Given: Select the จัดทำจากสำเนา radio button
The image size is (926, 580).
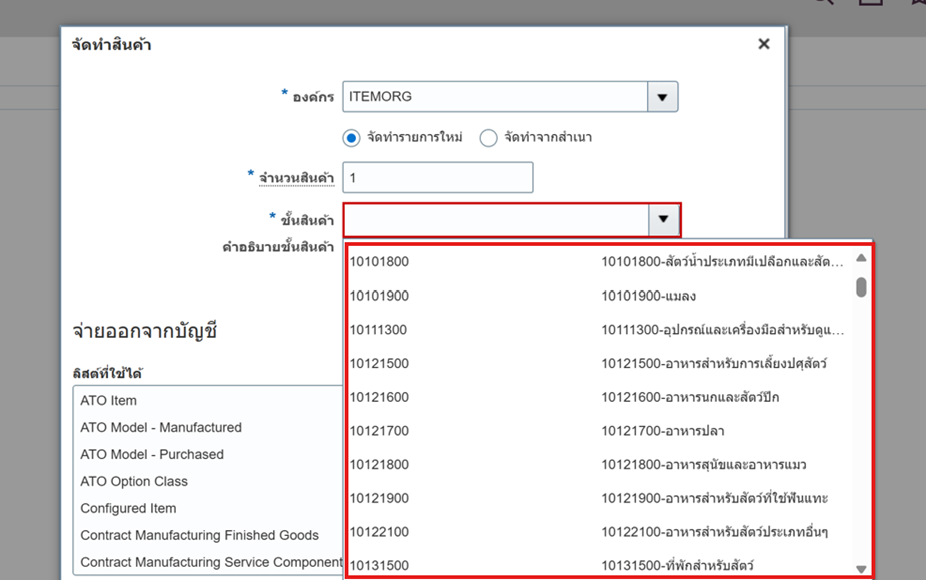Looking at the screenshot, I should coord(489,138).
